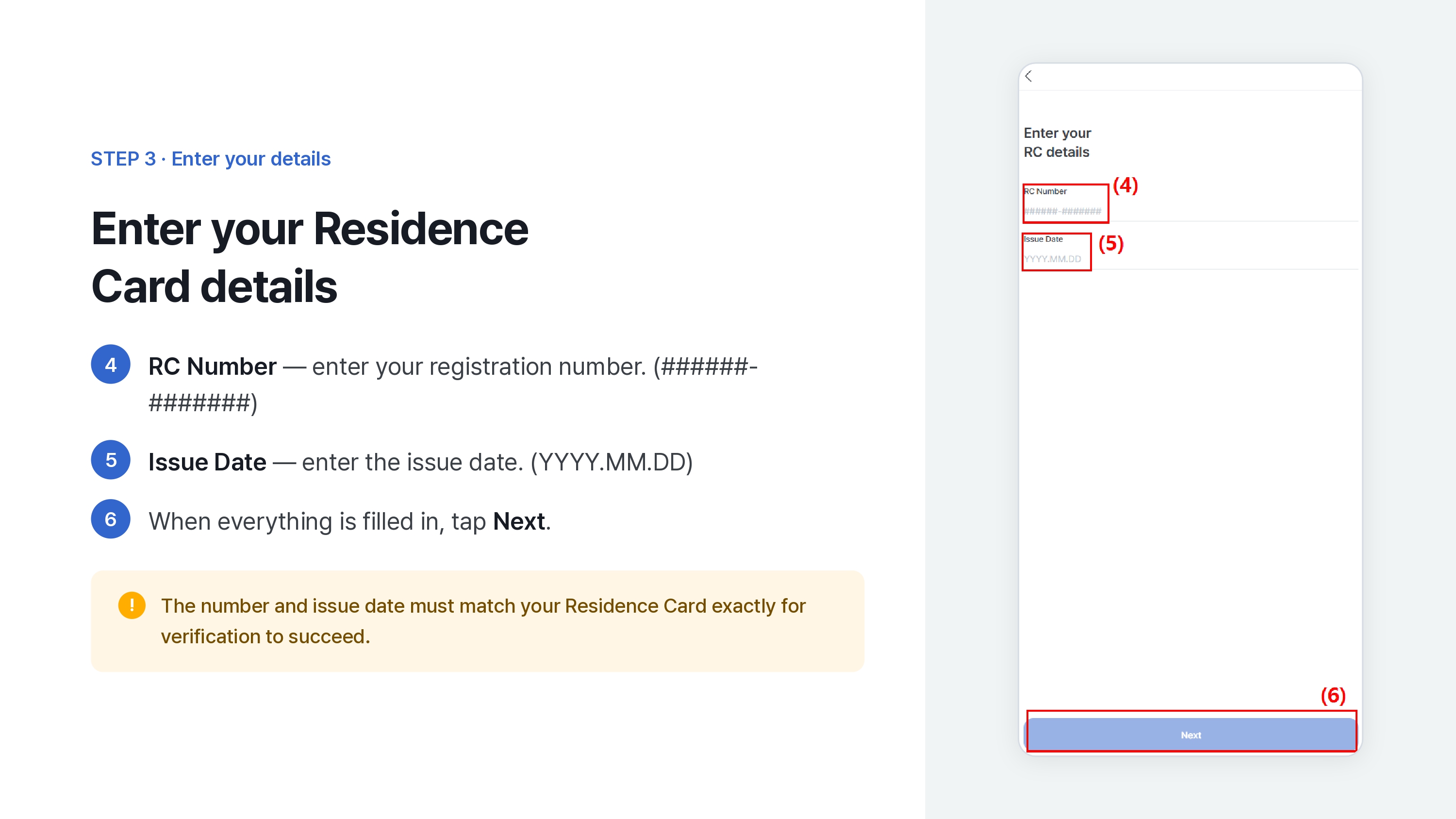Focus the RC Number input field

pos(1191,211)
